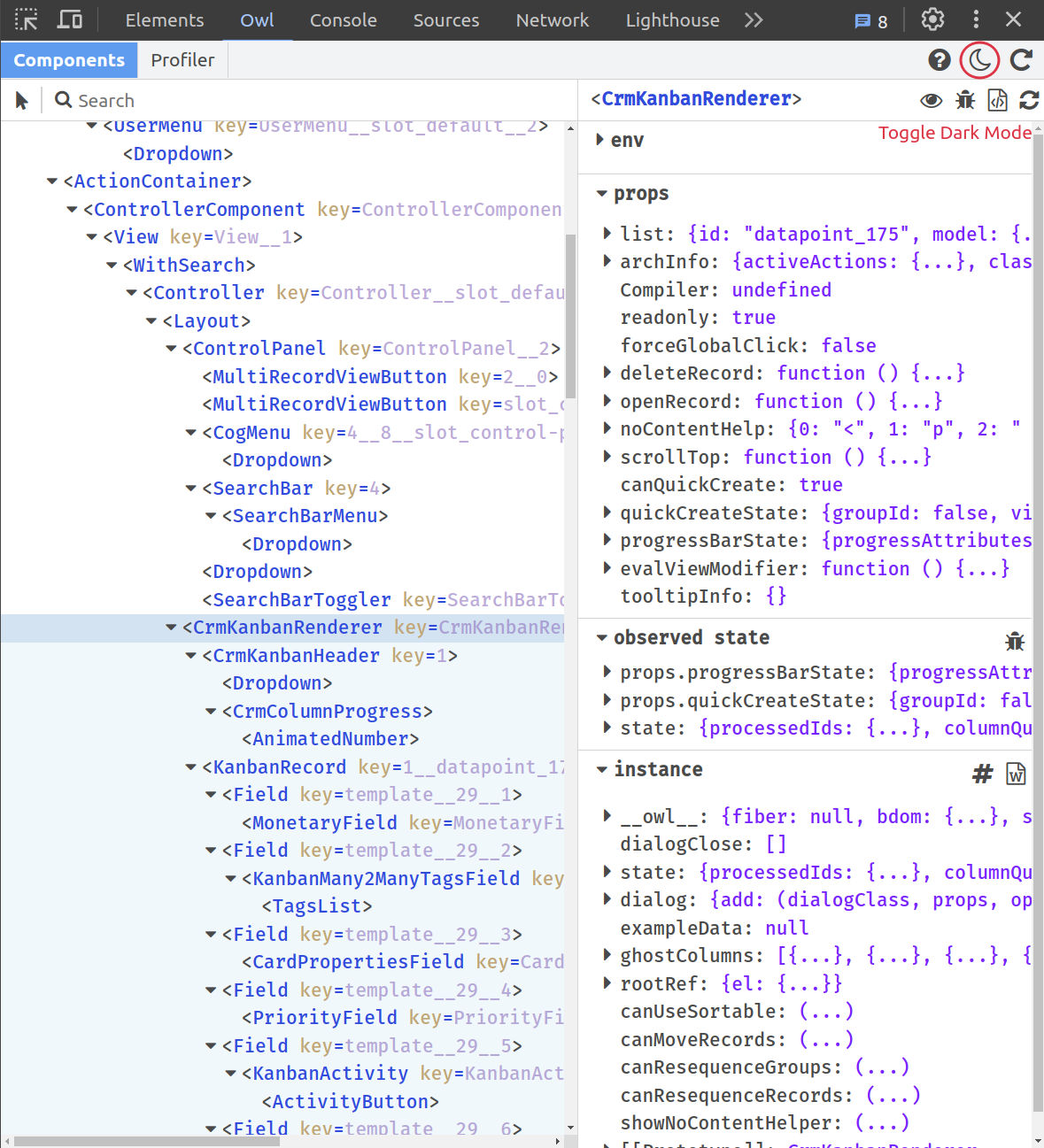The width and height of the screenshot is (1044, 1148).
Task: Open DevTools settings gear
Action: pyautogui.click(x=932, y=19)
